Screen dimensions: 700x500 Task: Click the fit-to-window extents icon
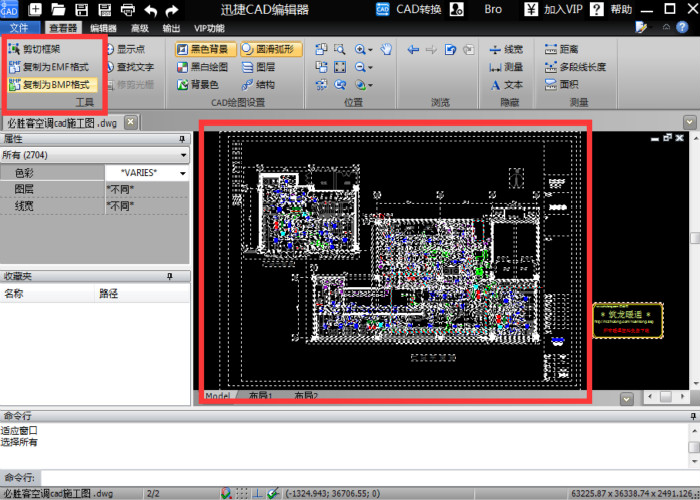(x=340, y=67)
